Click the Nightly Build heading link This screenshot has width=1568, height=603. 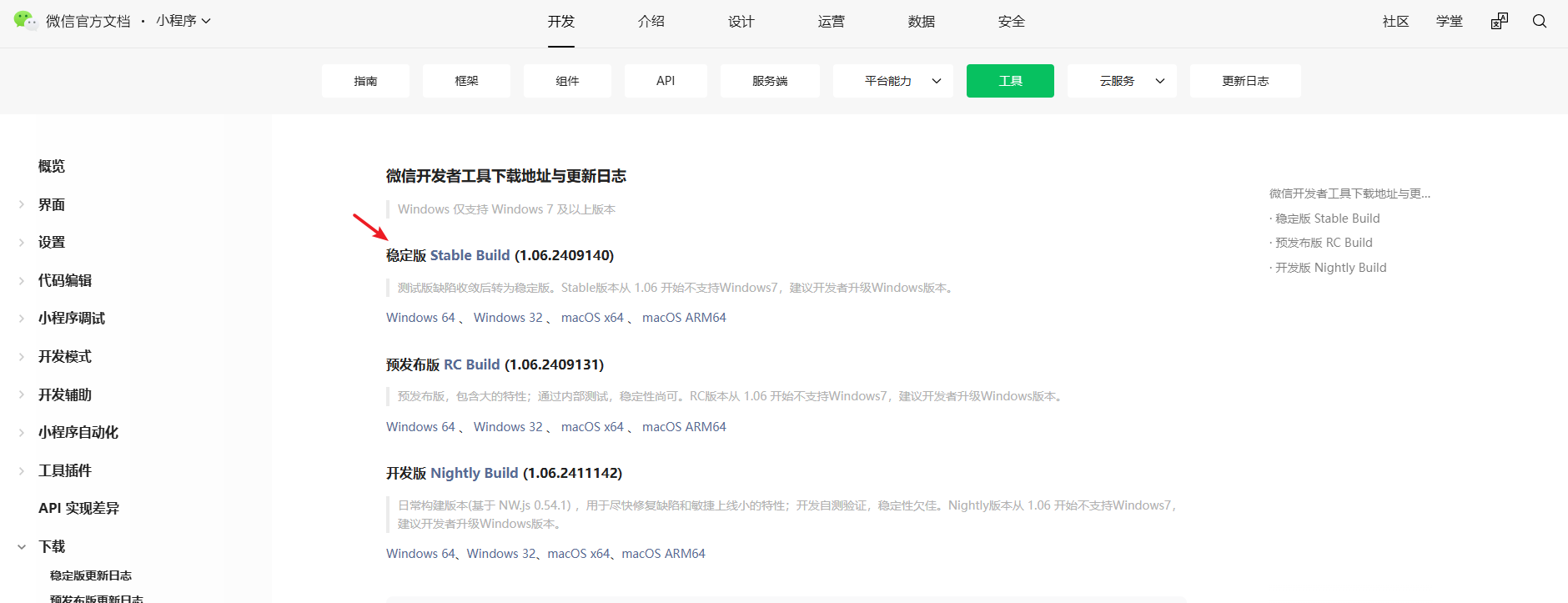(x=475, y=473)
